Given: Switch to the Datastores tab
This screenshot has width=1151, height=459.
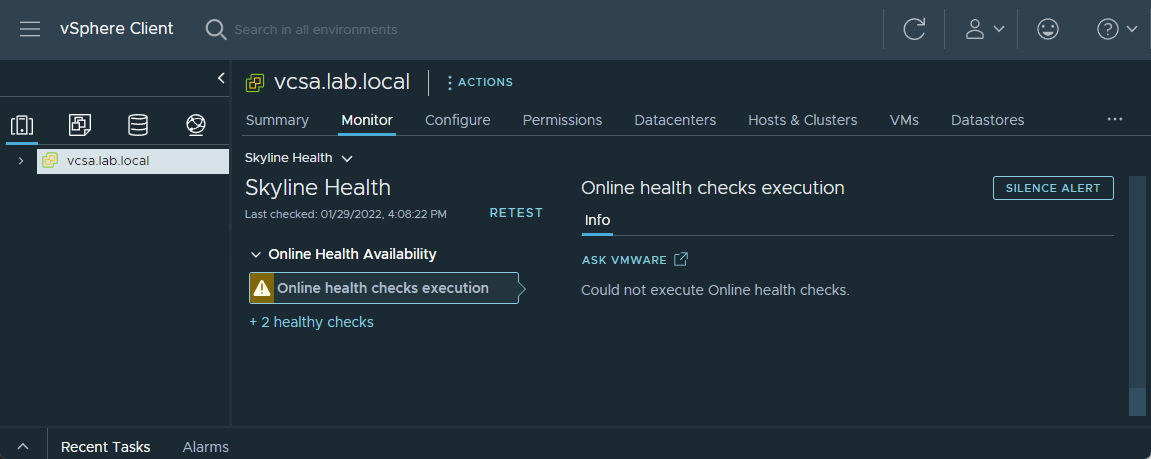Looking at the screenshot, I should pos(987,120).
